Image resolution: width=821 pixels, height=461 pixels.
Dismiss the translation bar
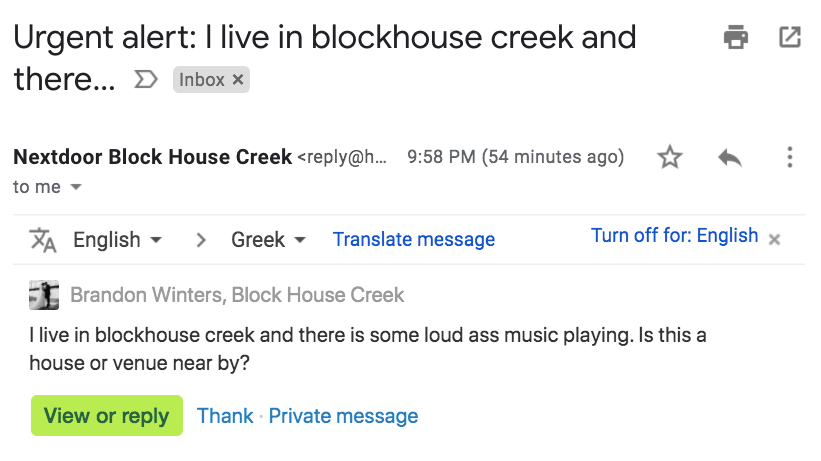[x=775, y=239]
